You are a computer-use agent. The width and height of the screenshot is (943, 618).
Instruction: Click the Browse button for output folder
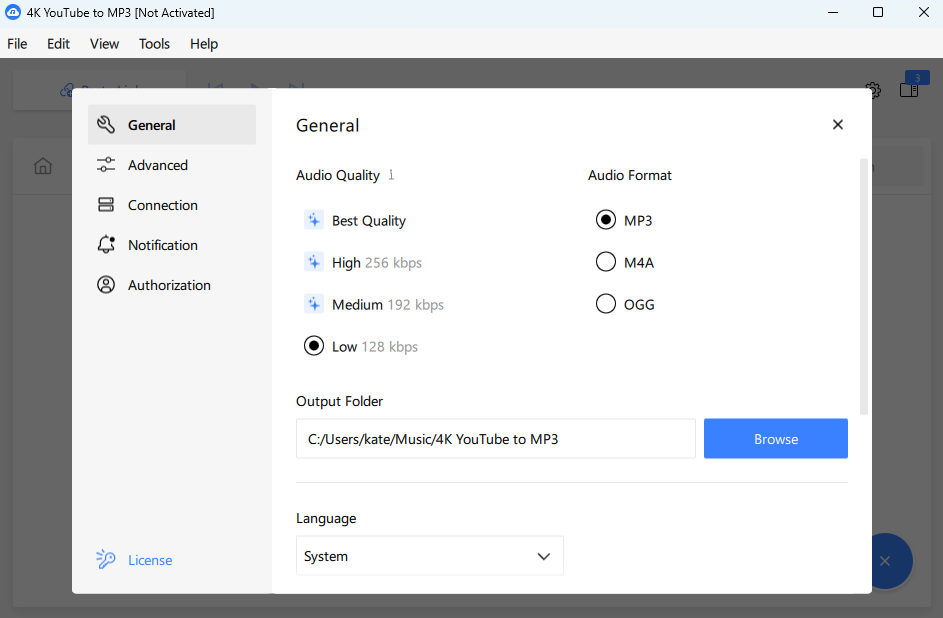pos(776,439)
